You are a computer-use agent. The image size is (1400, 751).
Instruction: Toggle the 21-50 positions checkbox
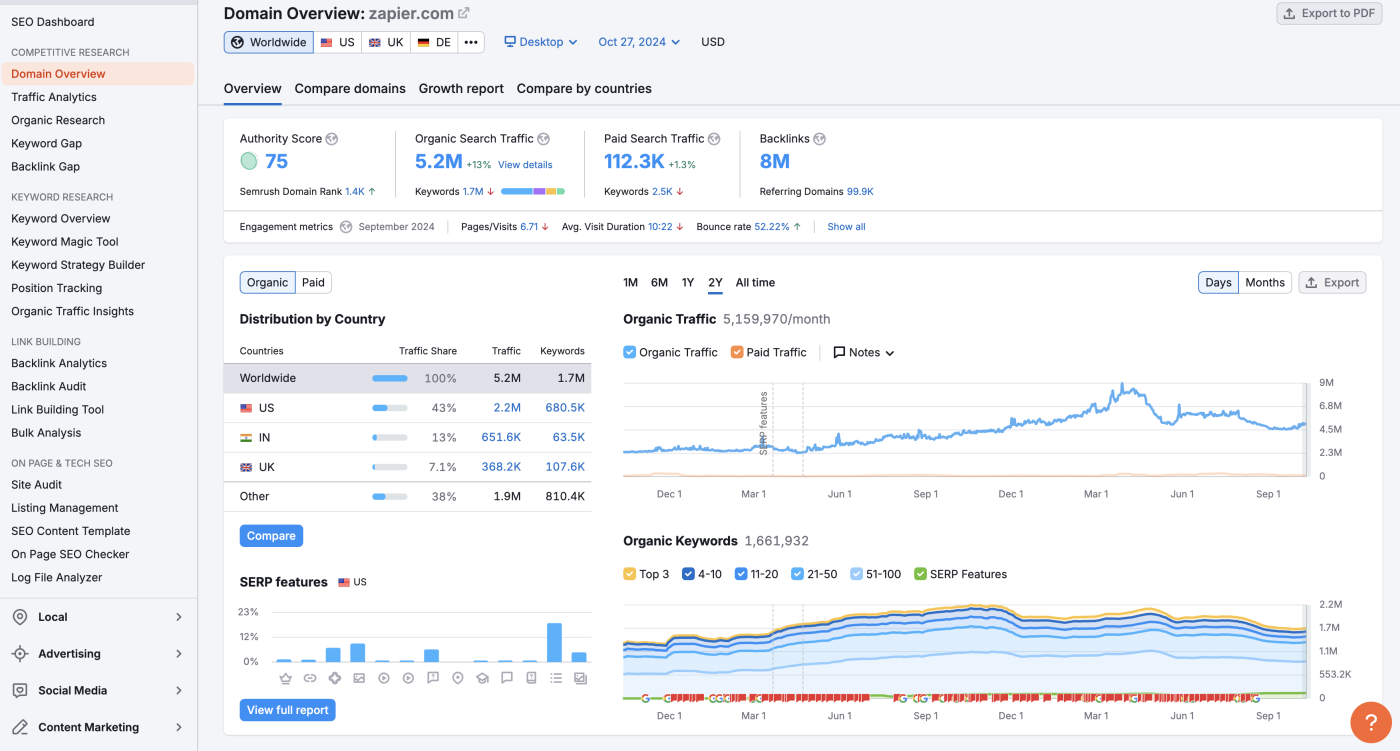click(x=797, y=574)
